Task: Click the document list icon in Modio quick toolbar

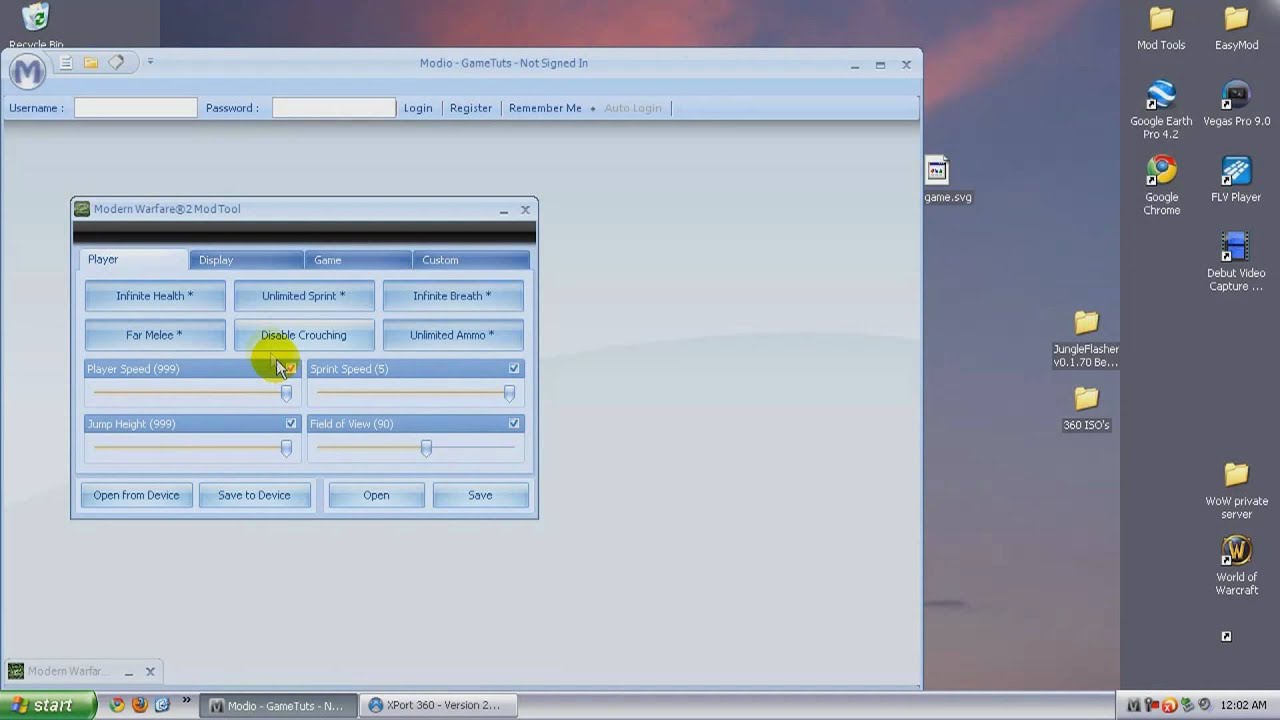Action: click(x=65, y=63)
